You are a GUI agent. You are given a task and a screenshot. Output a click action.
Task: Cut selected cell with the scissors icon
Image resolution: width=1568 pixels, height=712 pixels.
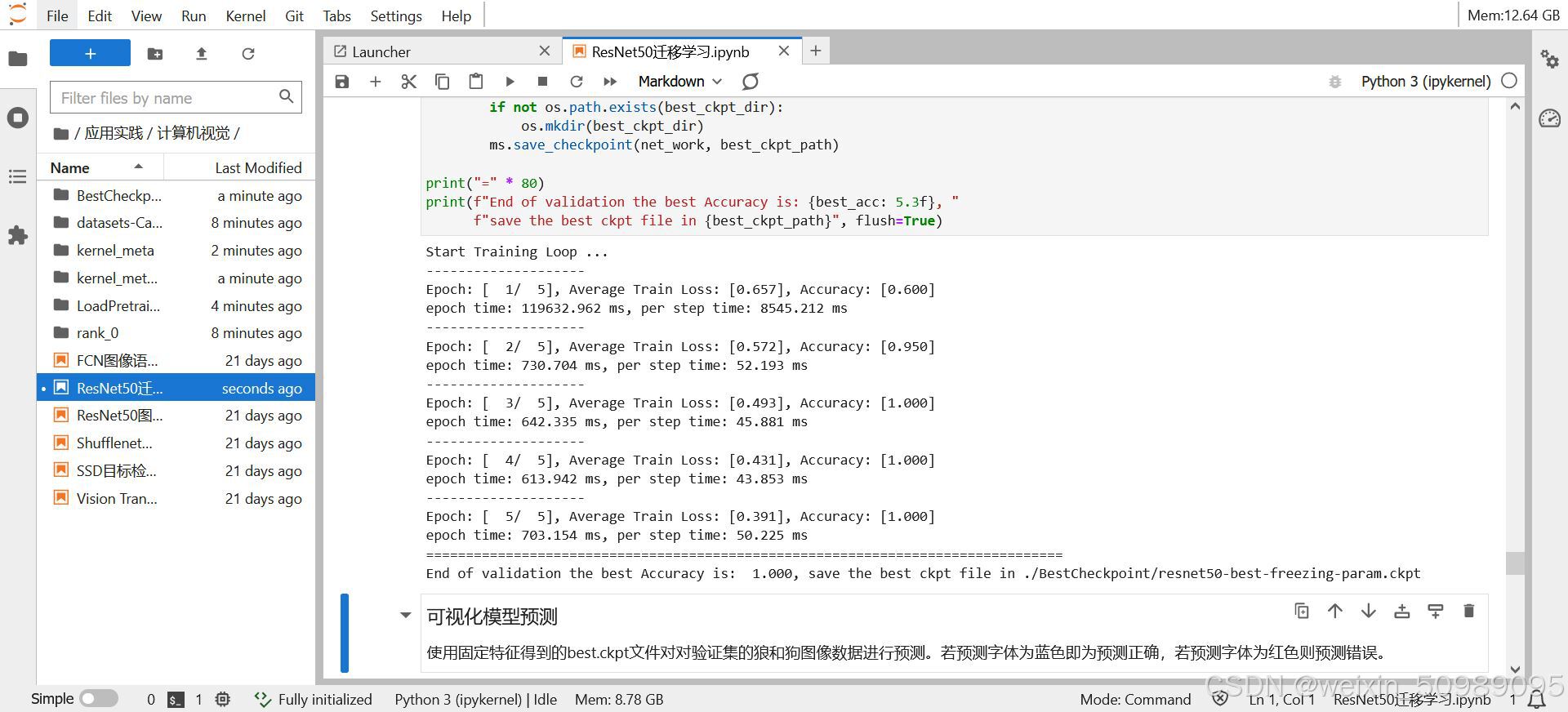click(x=409, y=82)
